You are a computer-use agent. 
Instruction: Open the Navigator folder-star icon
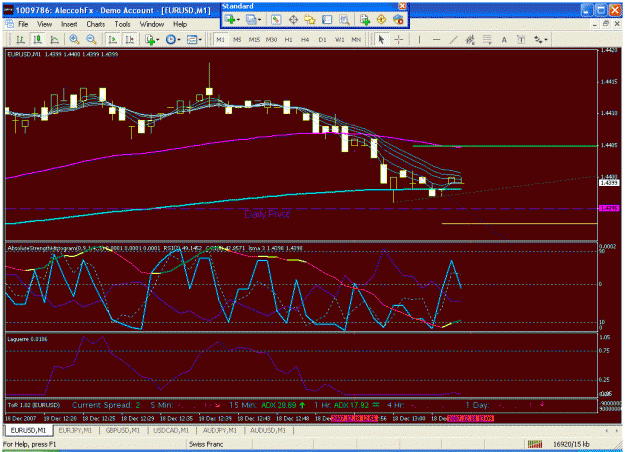click(310, 20)
